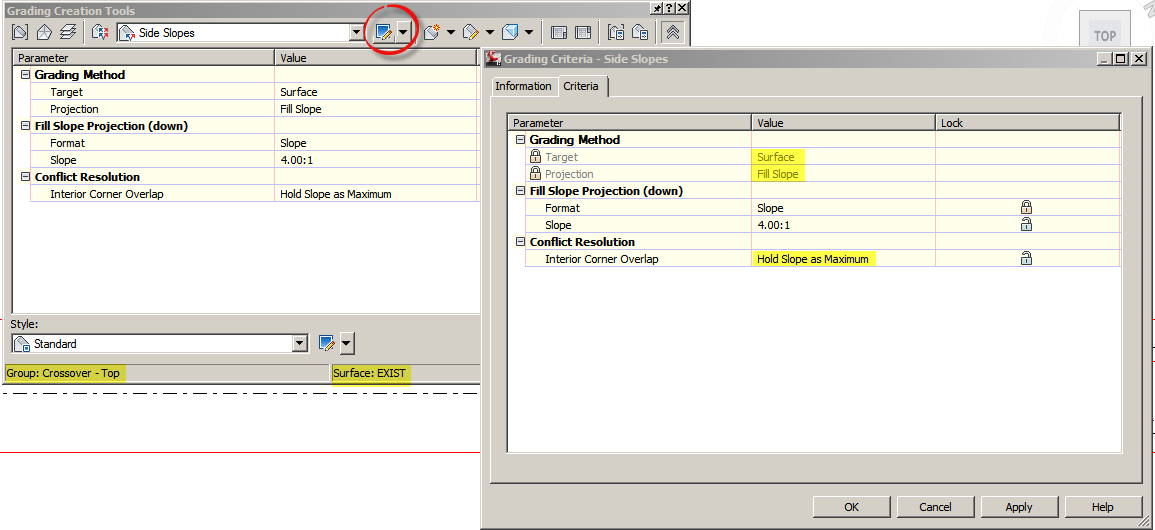This screenshot has width=1155, height=530.
Task: Collapse Fill Slope Projection in Creation Tools panel
Action: point(26,126)
